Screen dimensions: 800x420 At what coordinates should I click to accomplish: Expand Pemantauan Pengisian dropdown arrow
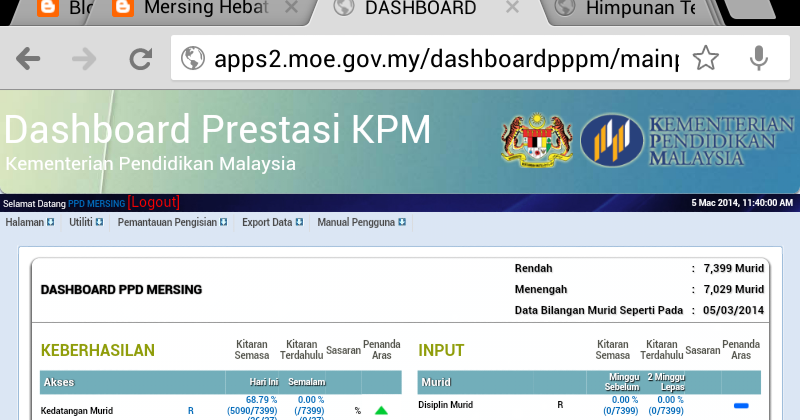(223, 222)
